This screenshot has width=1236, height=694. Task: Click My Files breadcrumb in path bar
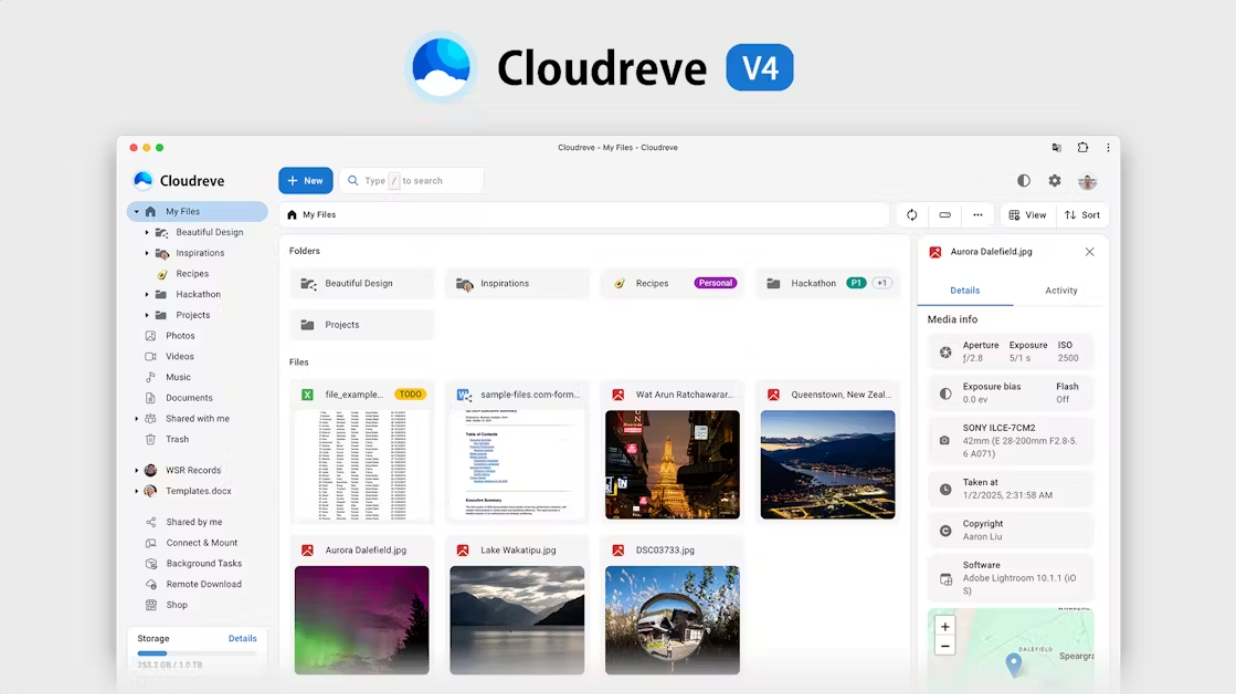click(x=312, y=215)
